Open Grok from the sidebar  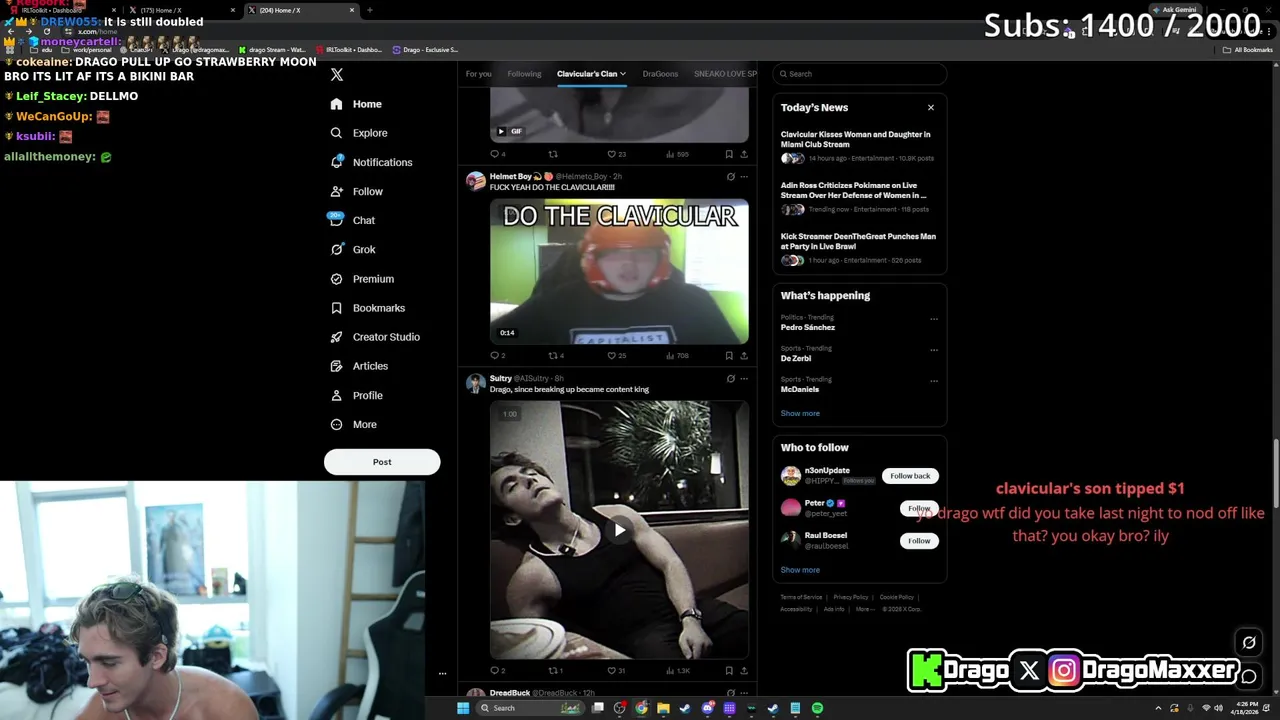pyautogui.click(x=352, y=249)
